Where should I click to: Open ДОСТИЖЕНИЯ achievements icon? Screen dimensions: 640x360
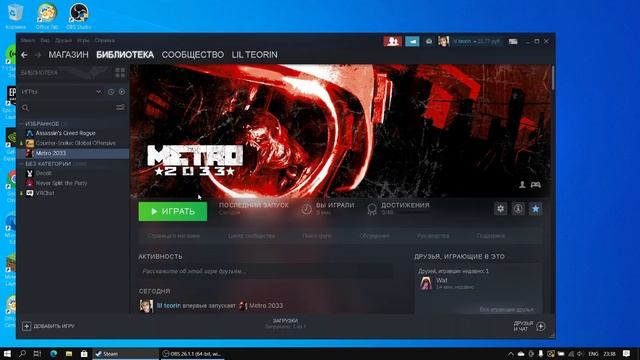pos(372,209)
